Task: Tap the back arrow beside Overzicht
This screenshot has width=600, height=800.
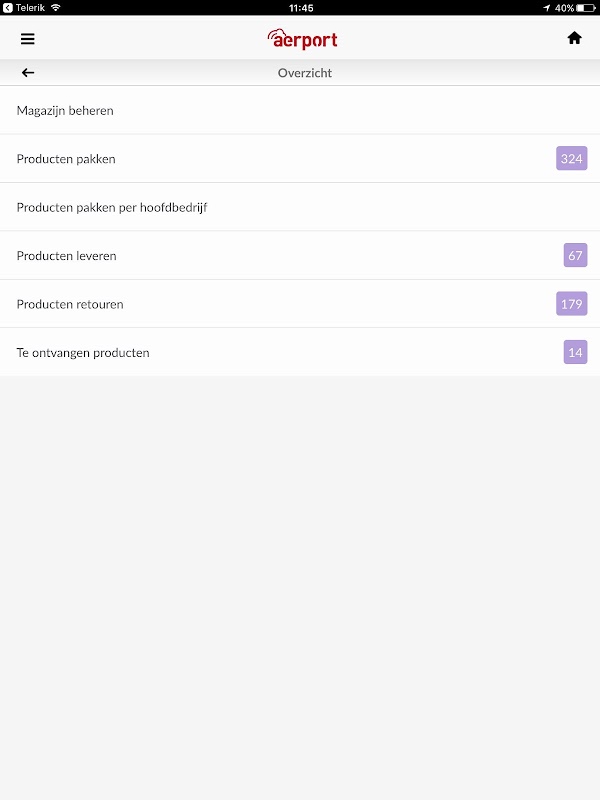Action: [x=28, y=72]
